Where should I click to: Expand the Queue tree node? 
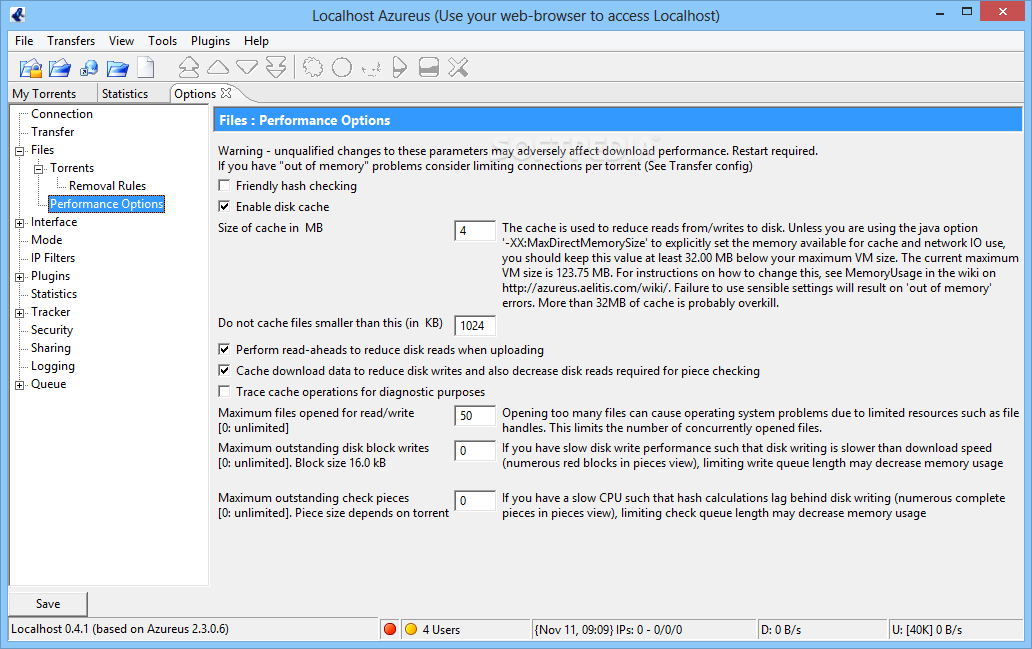click(x=20, y=385)
